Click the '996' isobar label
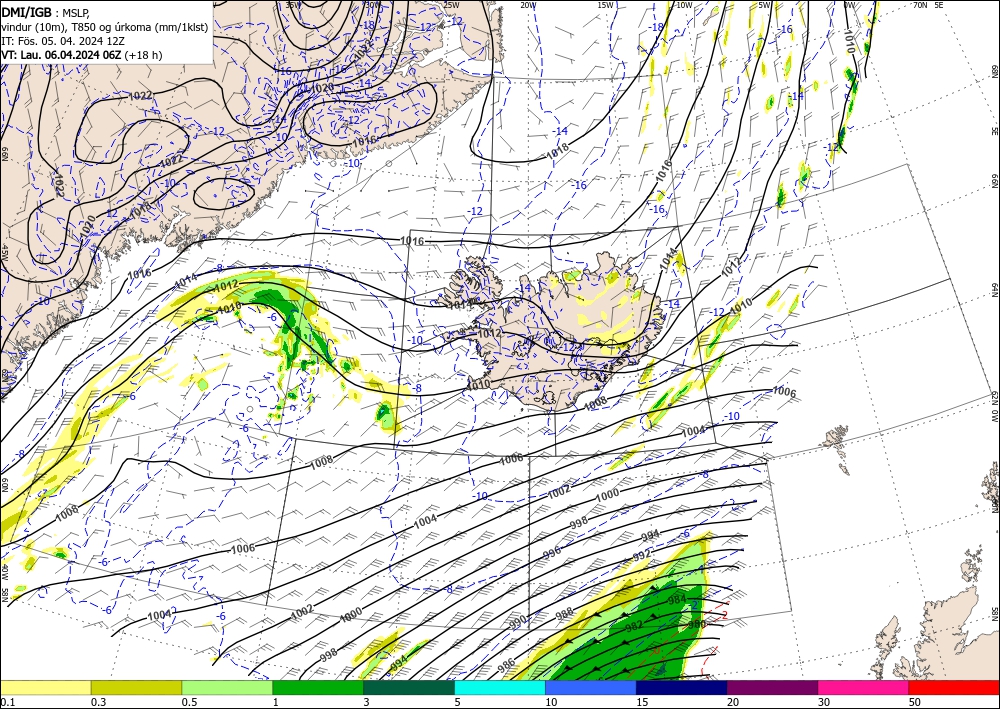Image resolution: width=1000 pixels, height=709 pixels. tap(552, 553)
